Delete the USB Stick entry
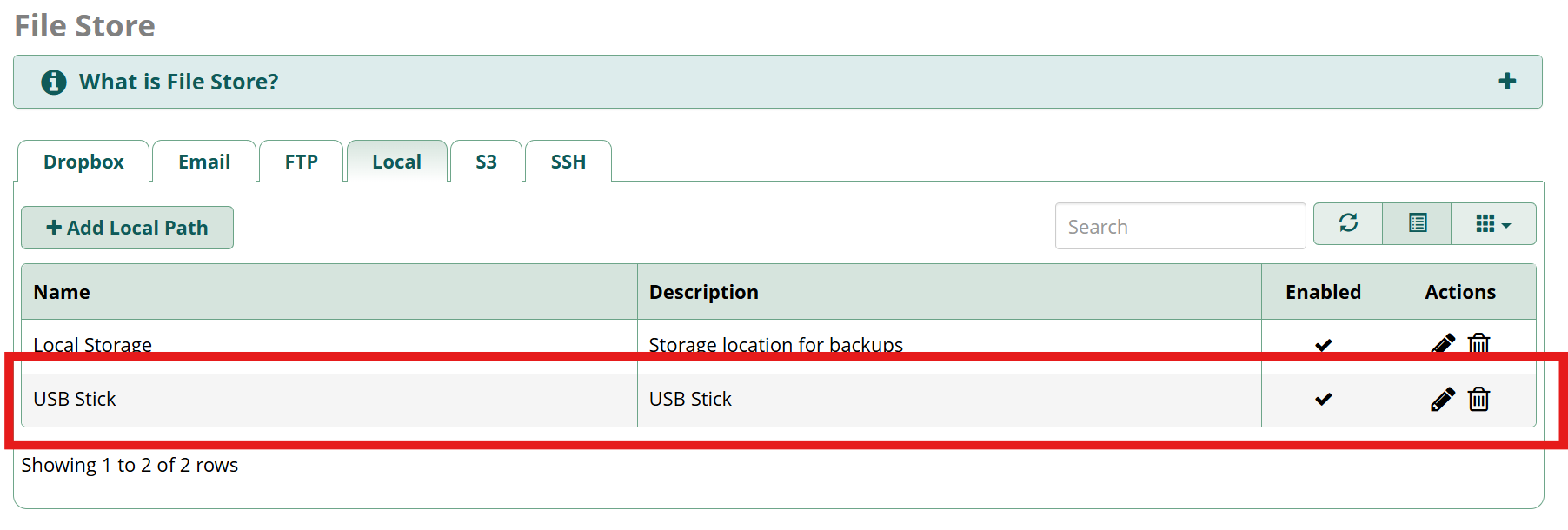1568x530 pixels. [1478, 399]
